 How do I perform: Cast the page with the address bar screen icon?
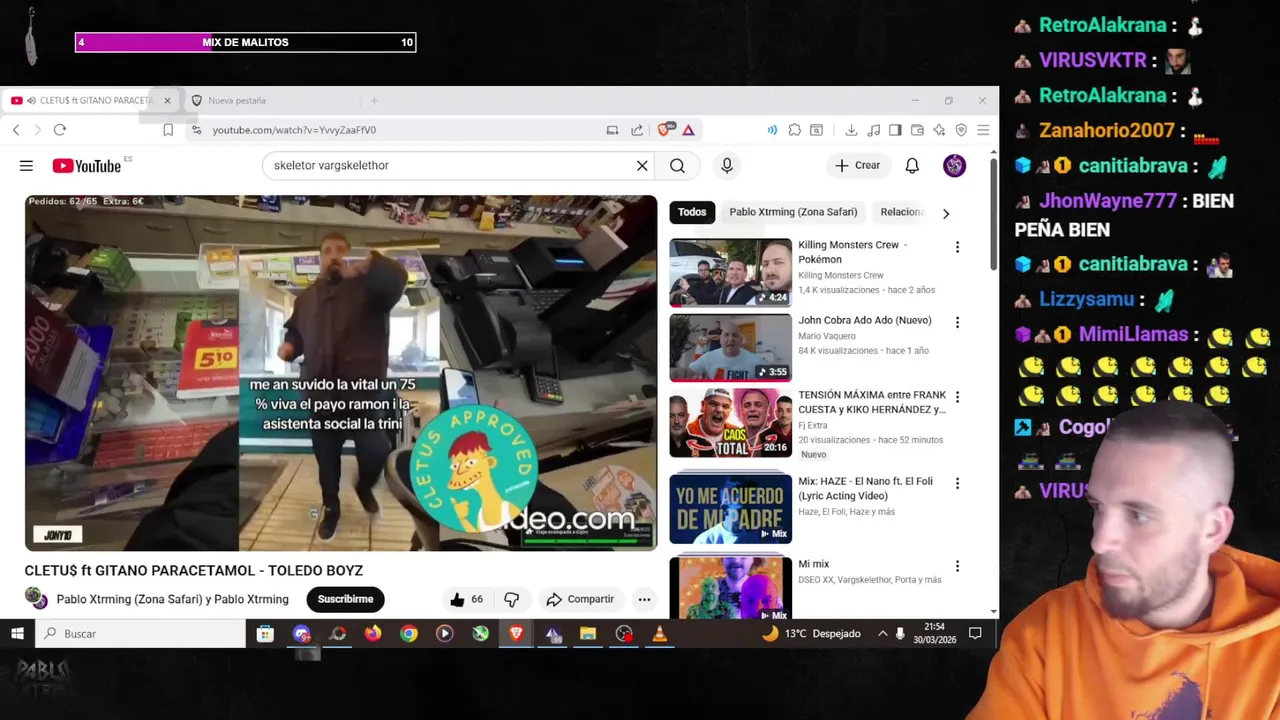click(612, 130)
